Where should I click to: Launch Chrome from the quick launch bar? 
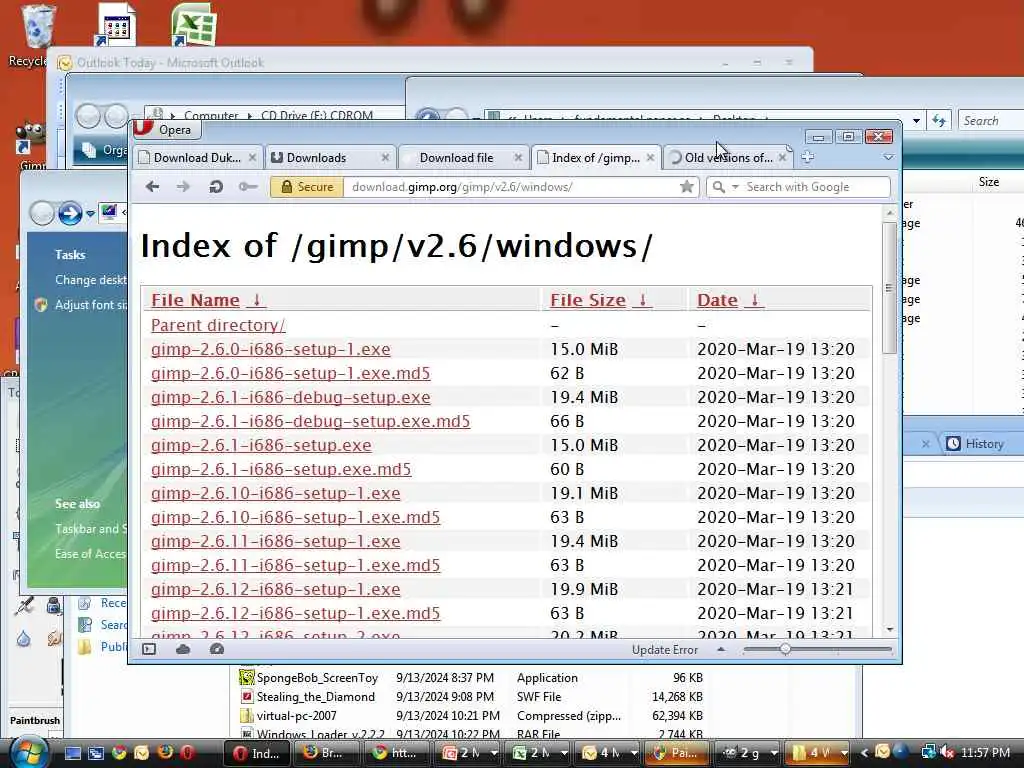[119, 753]
